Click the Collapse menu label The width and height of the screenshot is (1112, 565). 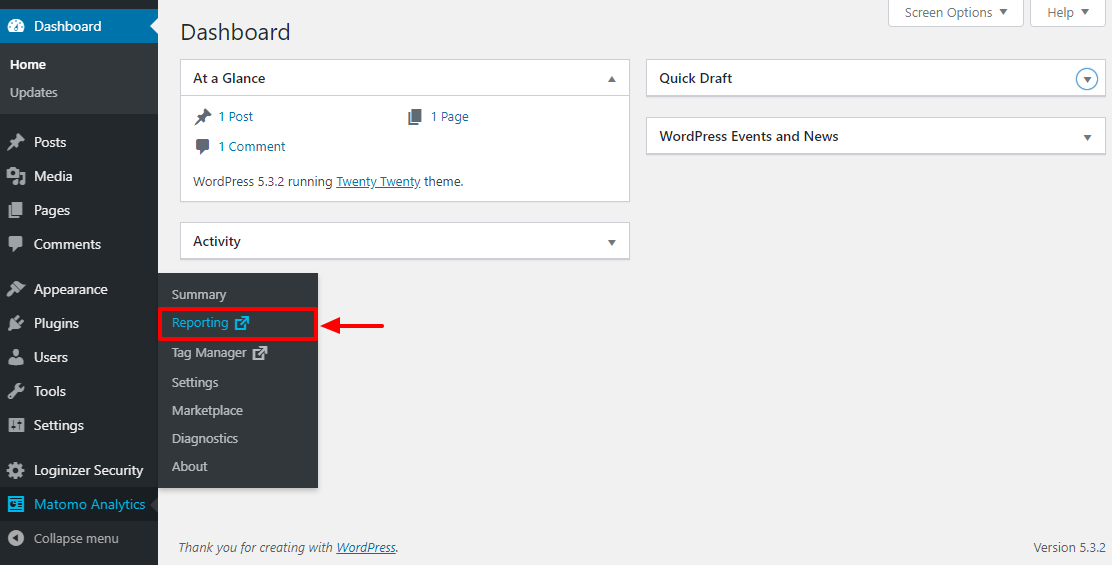(x=76, y=538)
